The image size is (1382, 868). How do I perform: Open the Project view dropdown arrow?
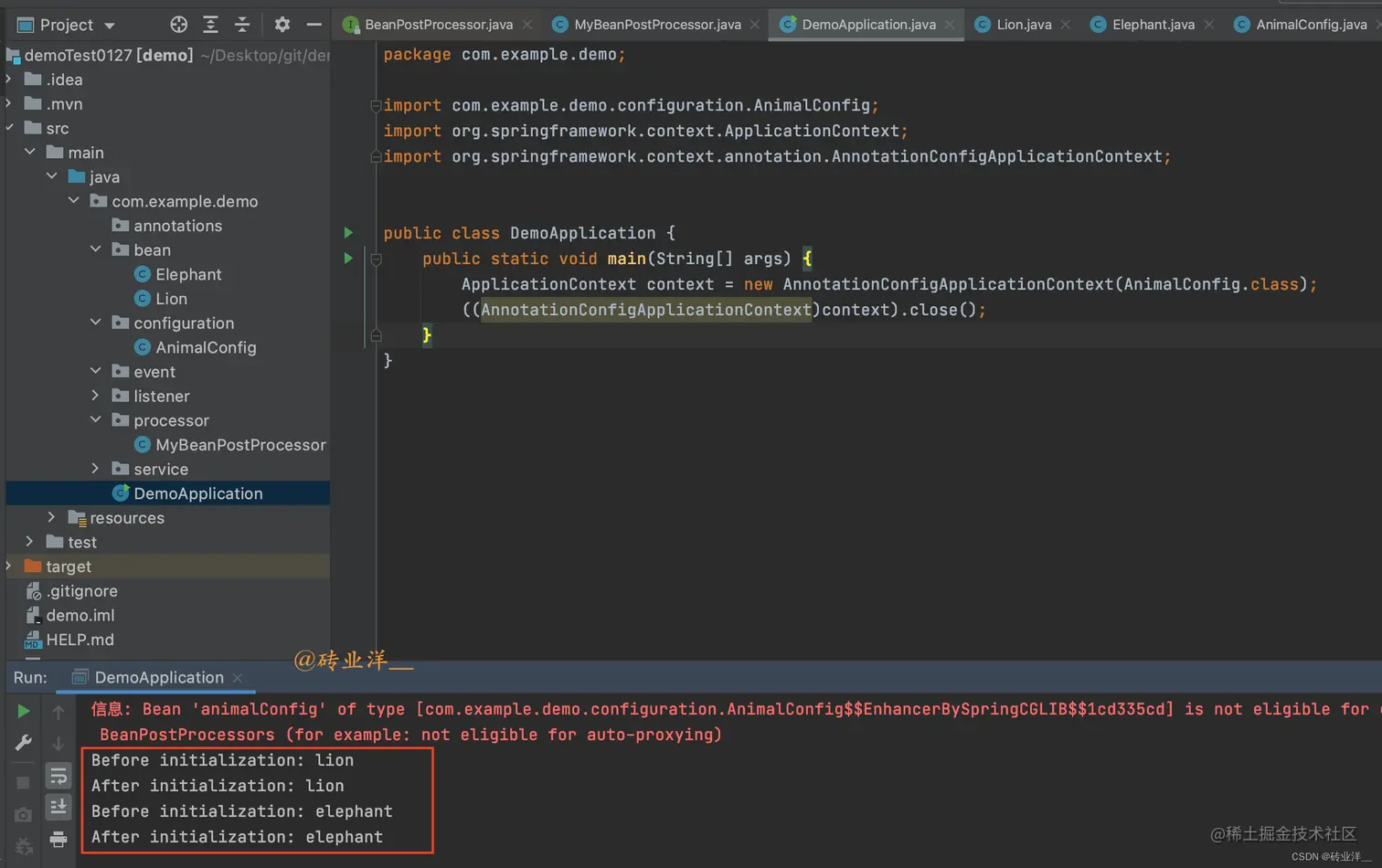[x=110, y=26]
